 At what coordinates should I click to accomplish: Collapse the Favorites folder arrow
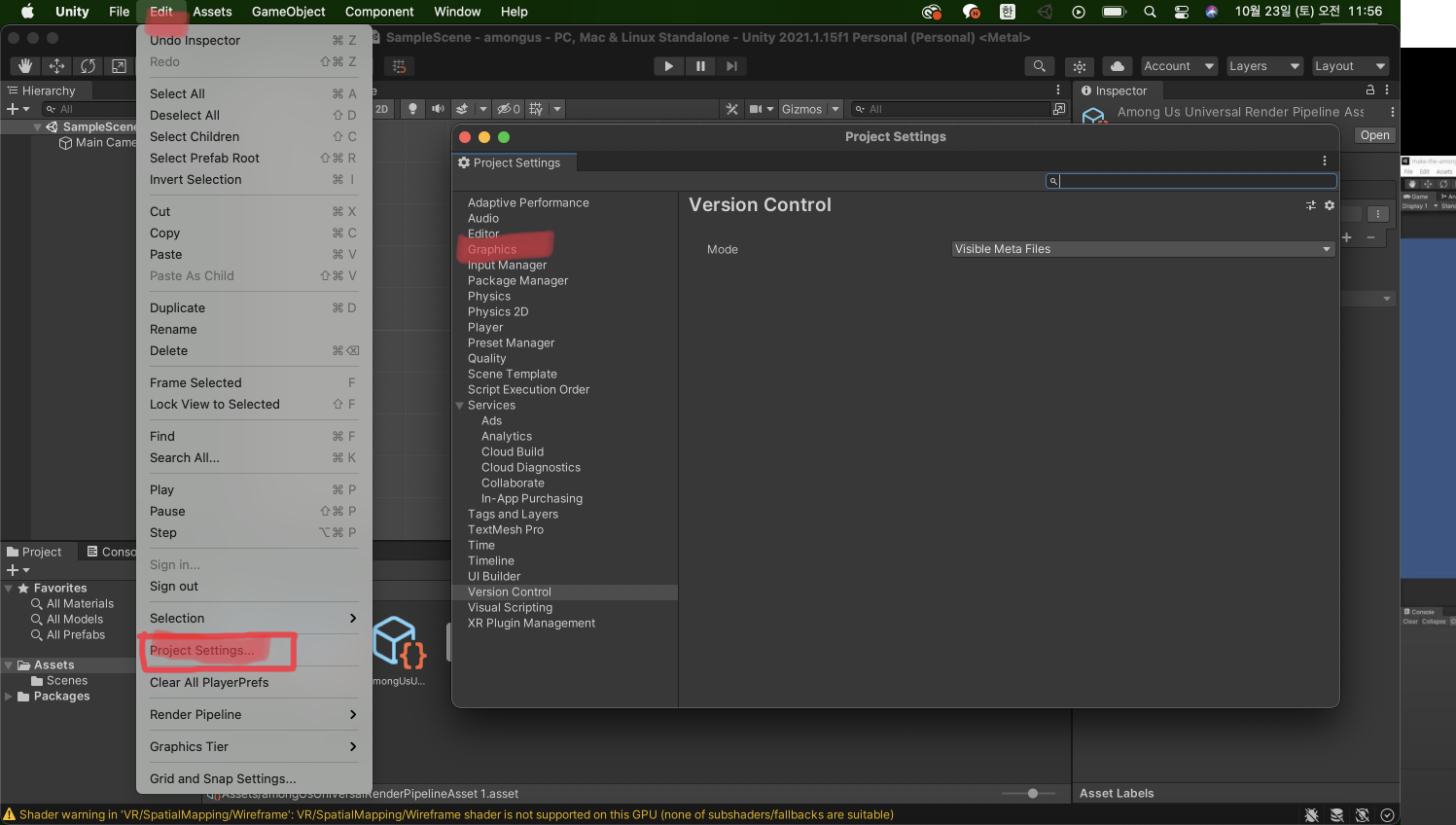[9, 589]
